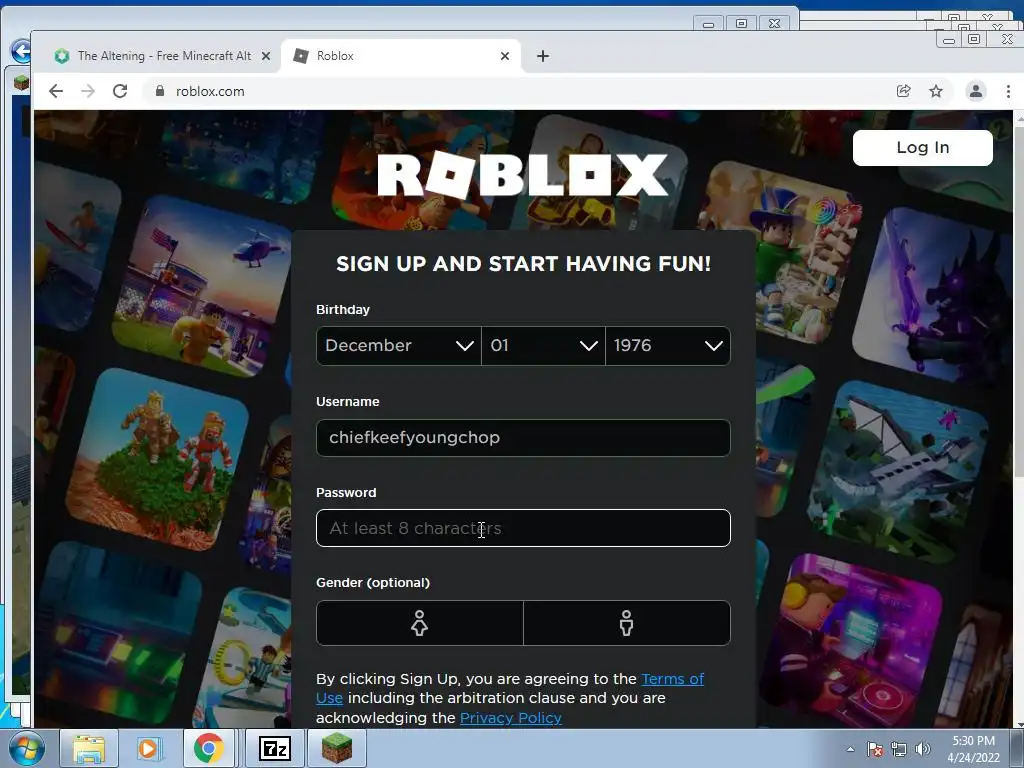Click the share page icon in address bar
This screenshot has height=768, width=1024.
904,91
